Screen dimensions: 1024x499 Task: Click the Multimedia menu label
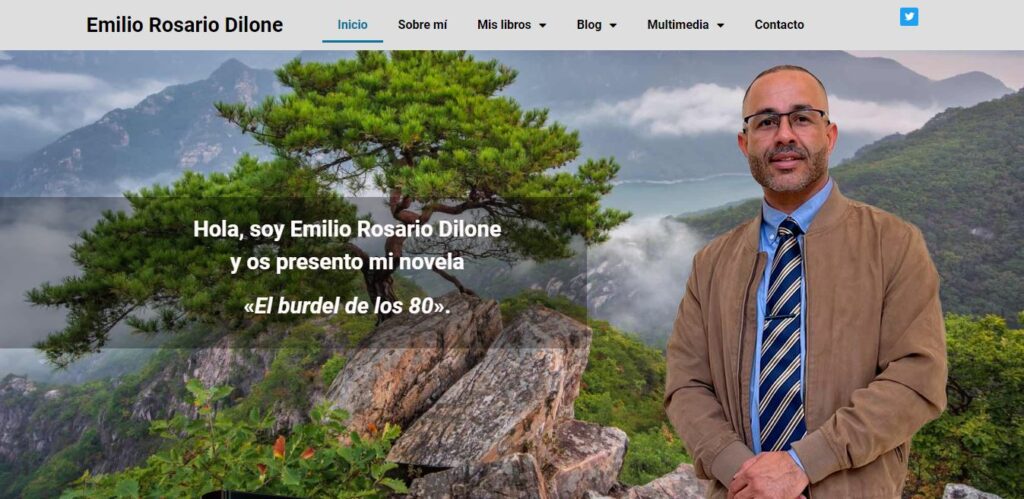coord(678,25)
